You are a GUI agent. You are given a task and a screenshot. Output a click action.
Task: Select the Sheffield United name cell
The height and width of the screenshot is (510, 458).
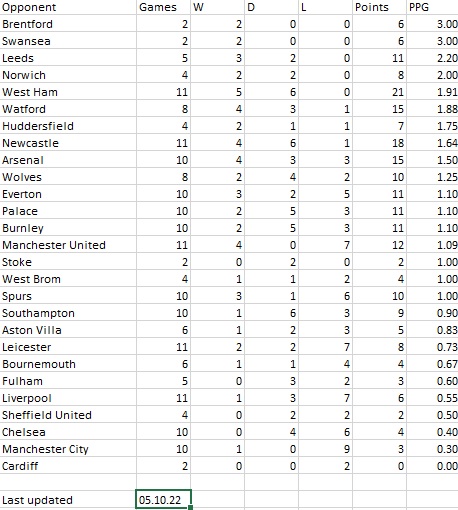click(68, 415)
